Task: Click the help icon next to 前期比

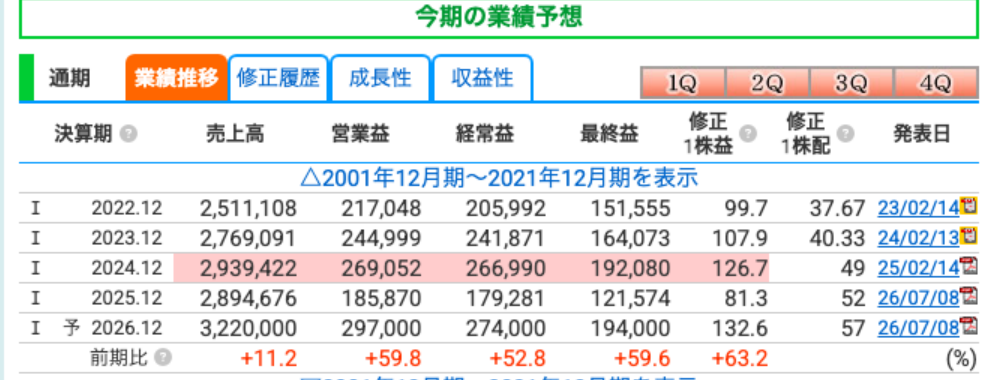Action: [163, 358]
